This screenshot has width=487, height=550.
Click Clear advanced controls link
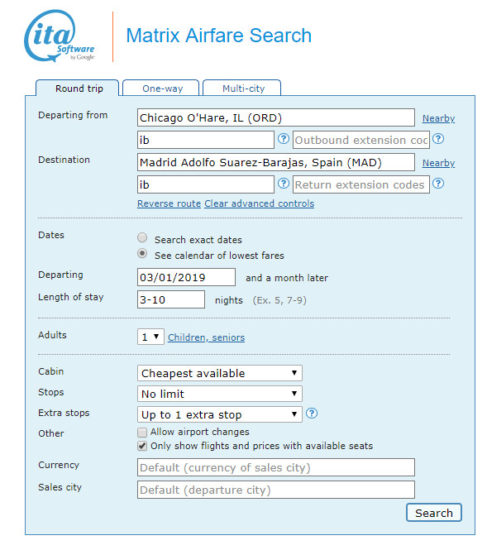point(259,204)
